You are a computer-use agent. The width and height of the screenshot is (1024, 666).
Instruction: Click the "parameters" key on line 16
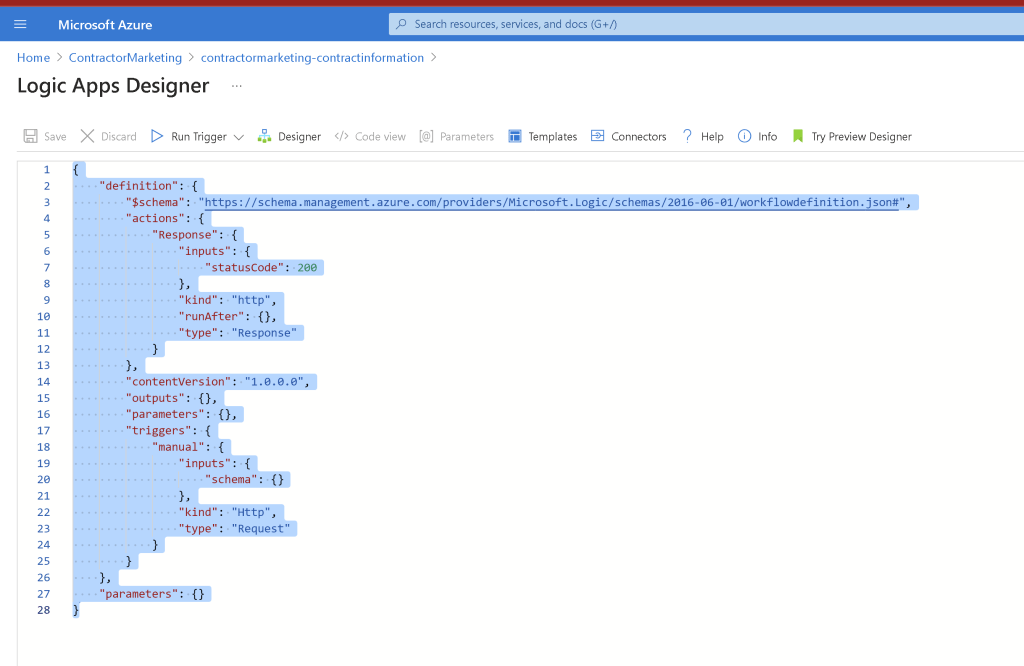point(165,415)
